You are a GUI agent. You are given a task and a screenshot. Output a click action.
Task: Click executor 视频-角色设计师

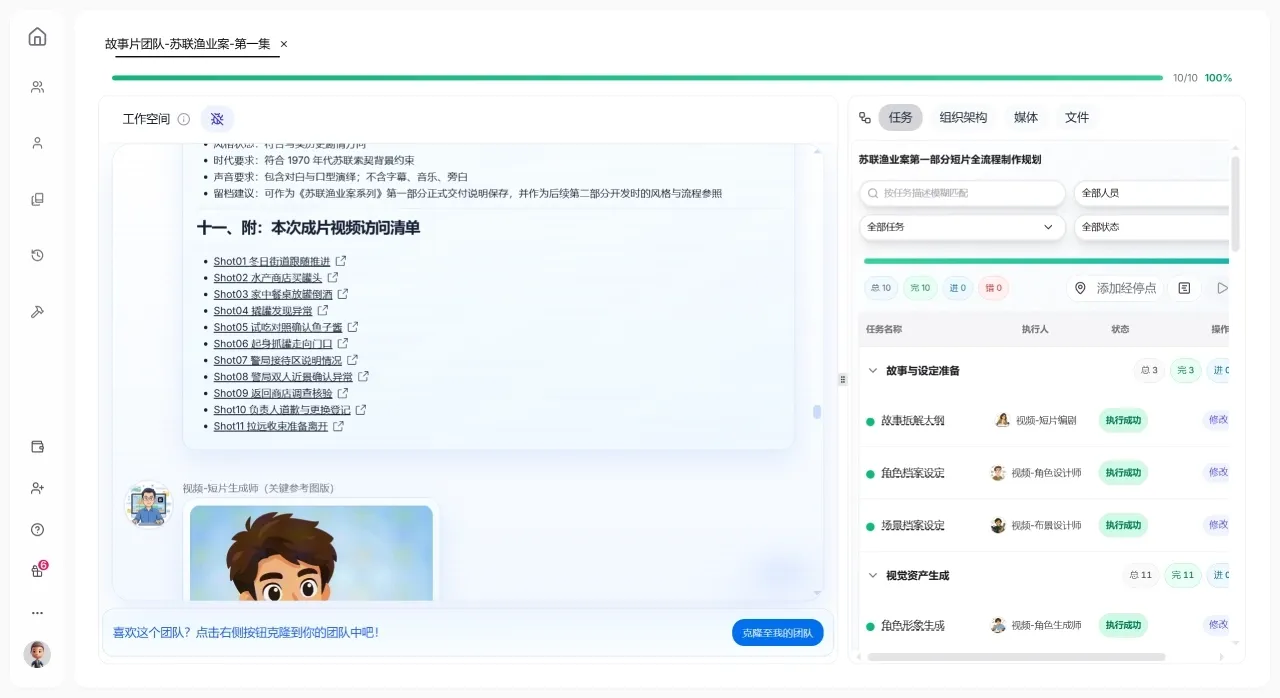(x=1036, y=473)
